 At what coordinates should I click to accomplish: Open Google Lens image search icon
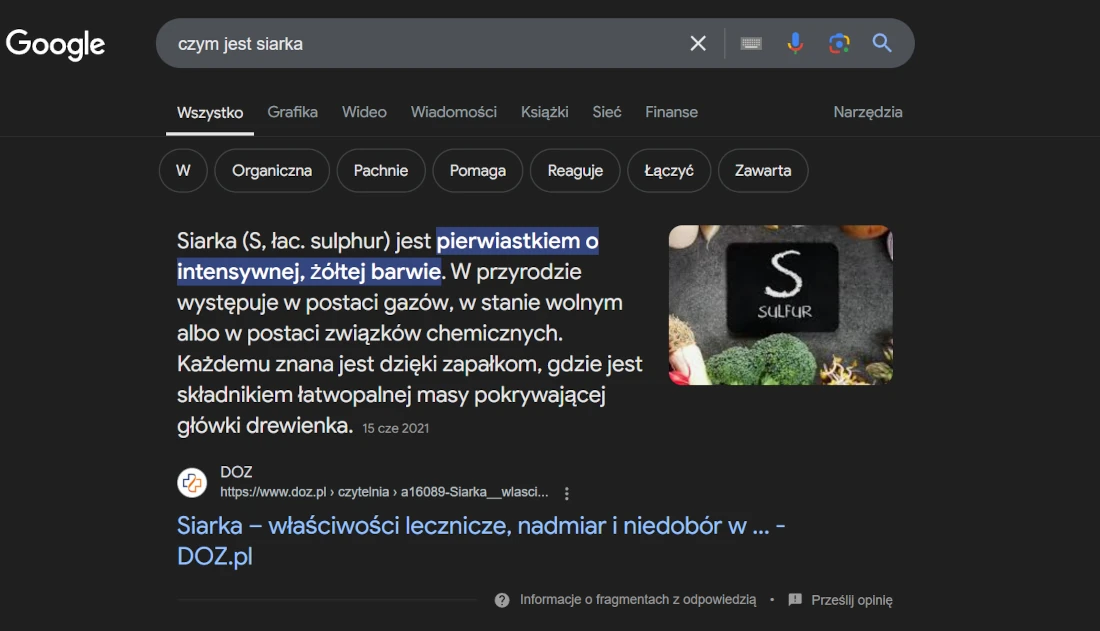[839, 44]
